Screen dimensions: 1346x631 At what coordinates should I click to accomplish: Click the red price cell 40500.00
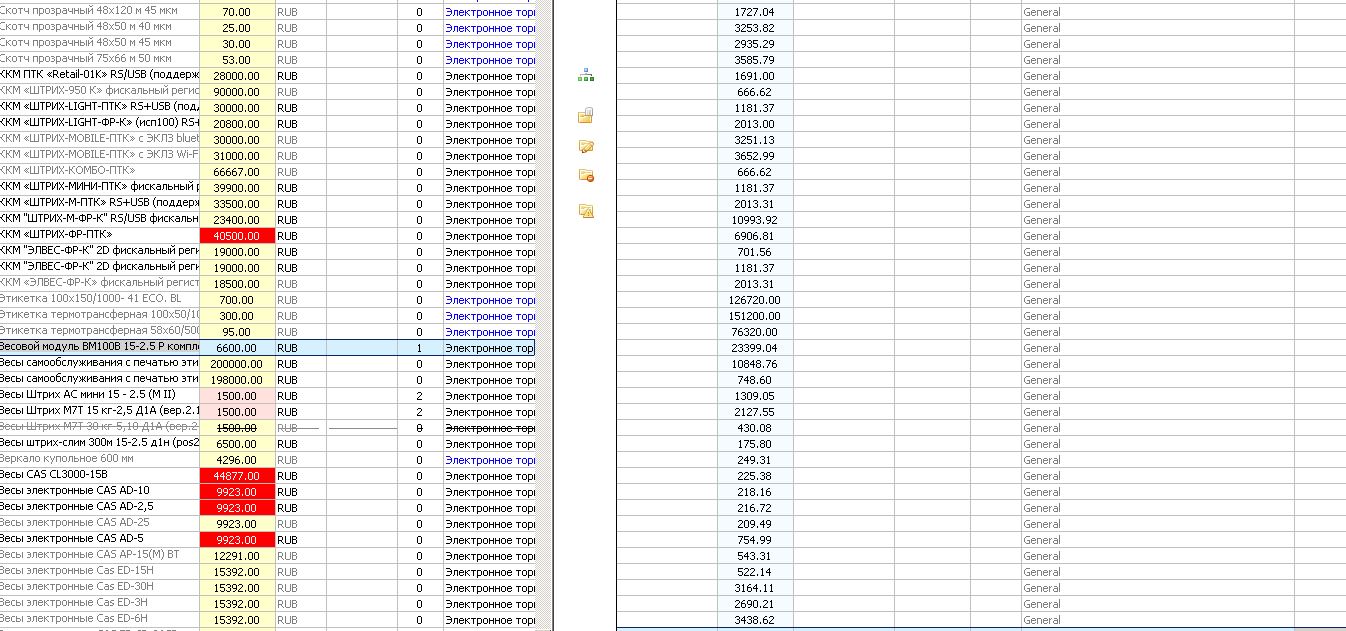[x=237, y=236]
